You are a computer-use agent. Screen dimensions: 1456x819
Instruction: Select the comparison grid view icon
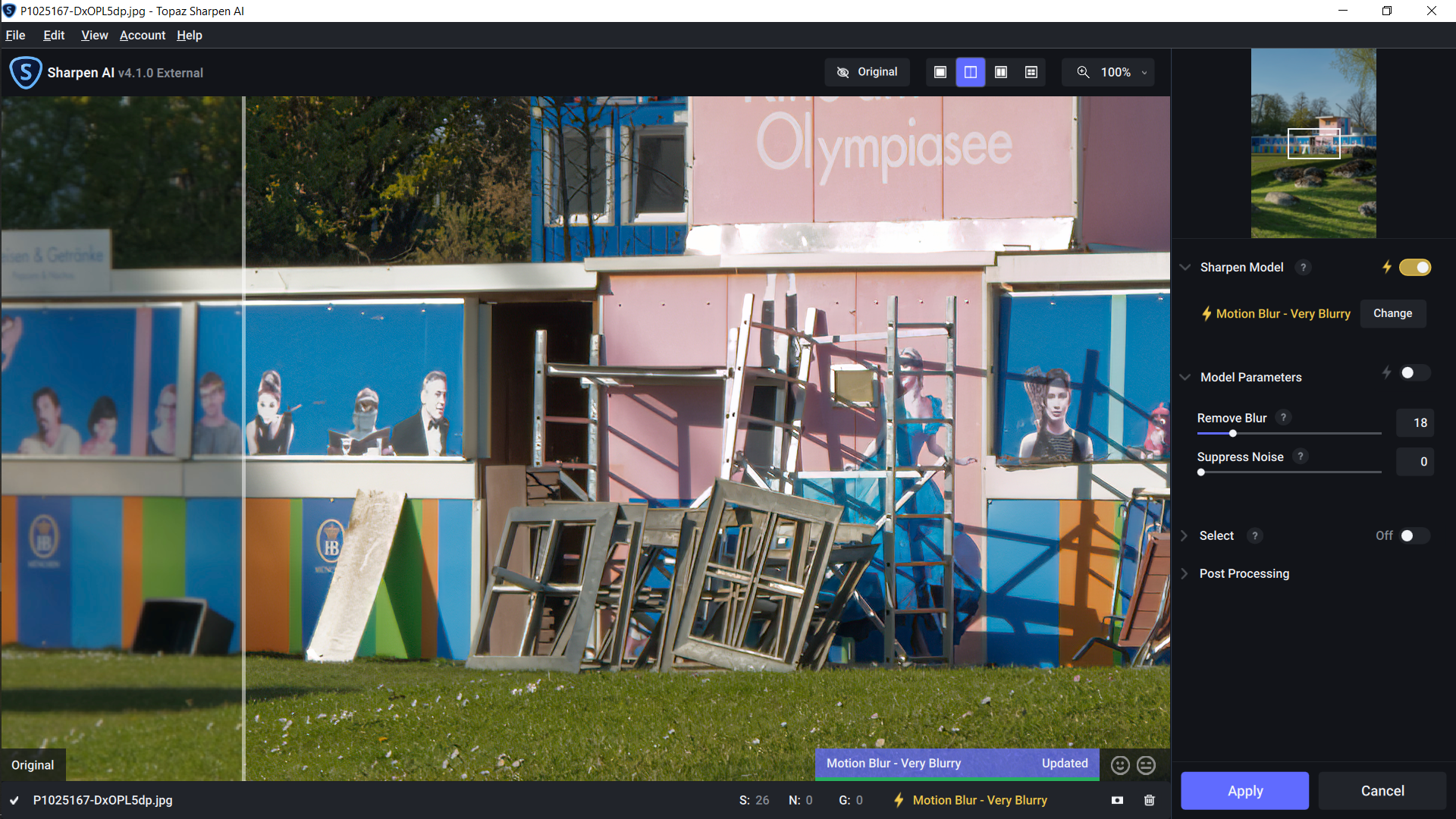coord(1031,72)
